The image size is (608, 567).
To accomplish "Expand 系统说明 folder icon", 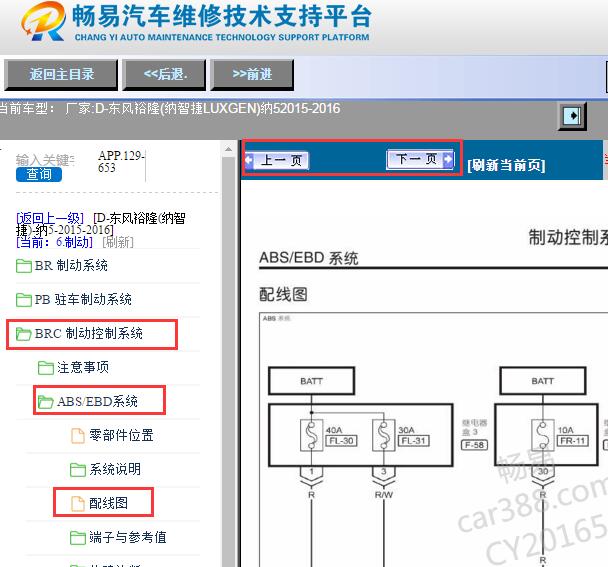I will click(x=78, y=470).
